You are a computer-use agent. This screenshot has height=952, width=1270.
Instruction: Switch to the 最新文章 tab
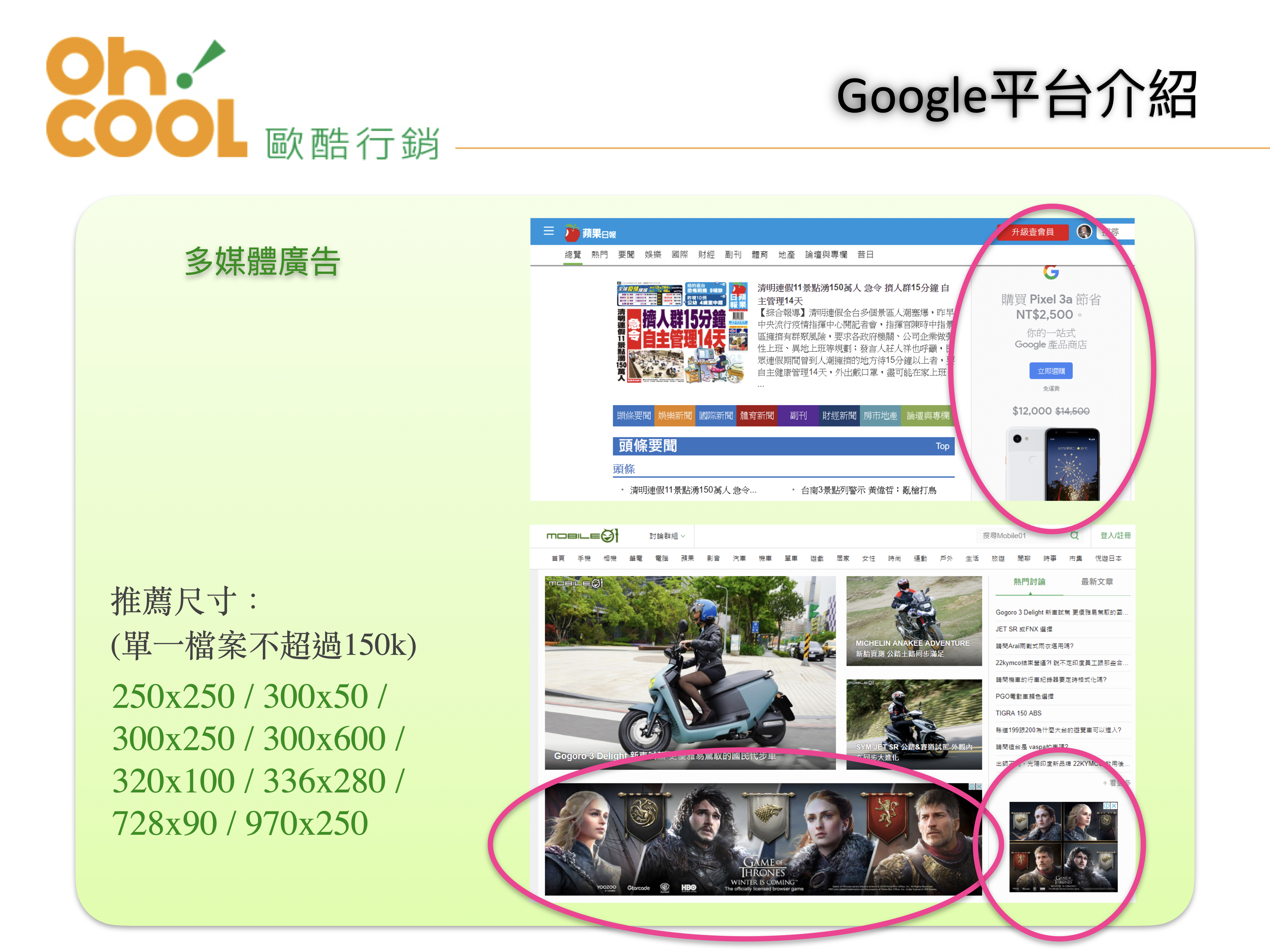(1097, 582)
